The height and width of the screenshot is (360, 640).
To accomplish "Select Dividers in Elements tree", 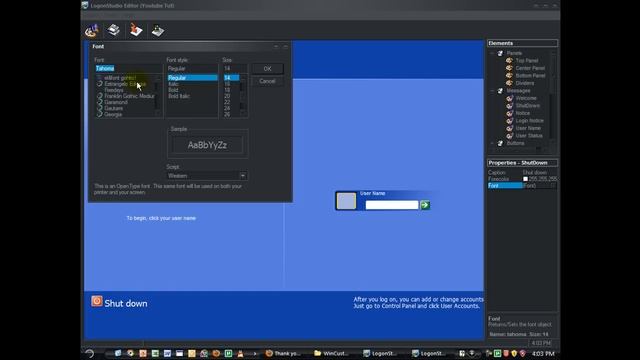I will 525,83.
